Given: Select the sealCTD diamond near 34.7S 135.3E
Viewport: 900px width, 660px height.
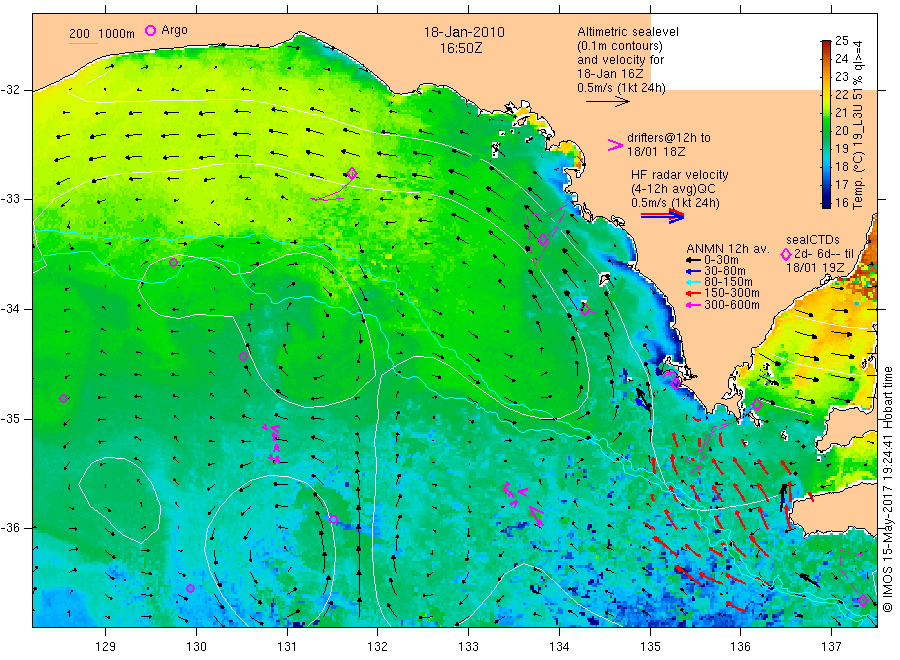Looking at the screenshot, I should coord(676,382).
